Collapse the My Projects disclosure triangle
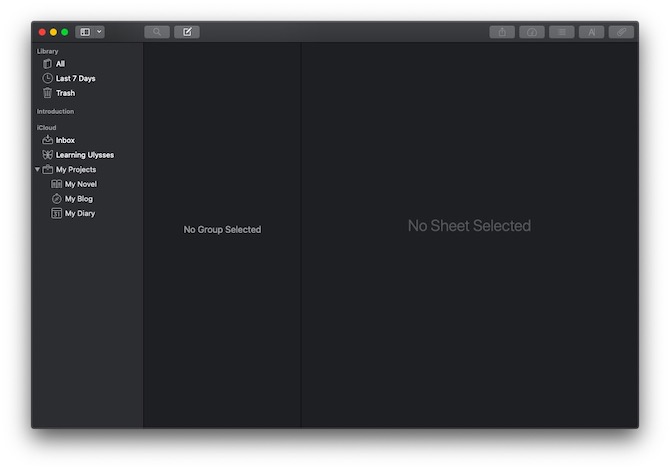The height and width of the screenshot is (470, 670). 38,169
